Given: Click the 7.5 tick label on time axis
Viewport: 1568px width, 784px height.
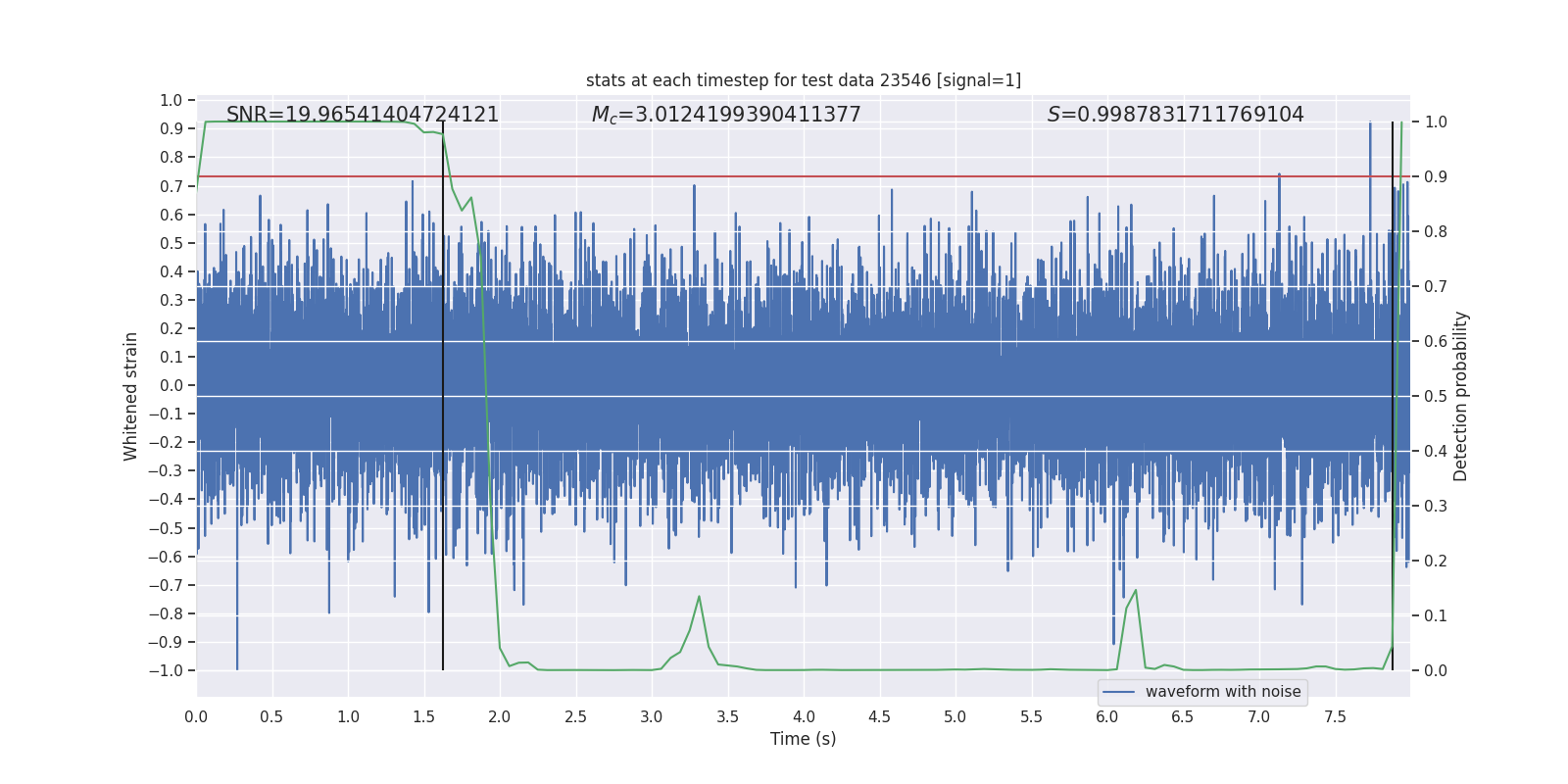Looking at the screenshot, I should pos(1335,716).
